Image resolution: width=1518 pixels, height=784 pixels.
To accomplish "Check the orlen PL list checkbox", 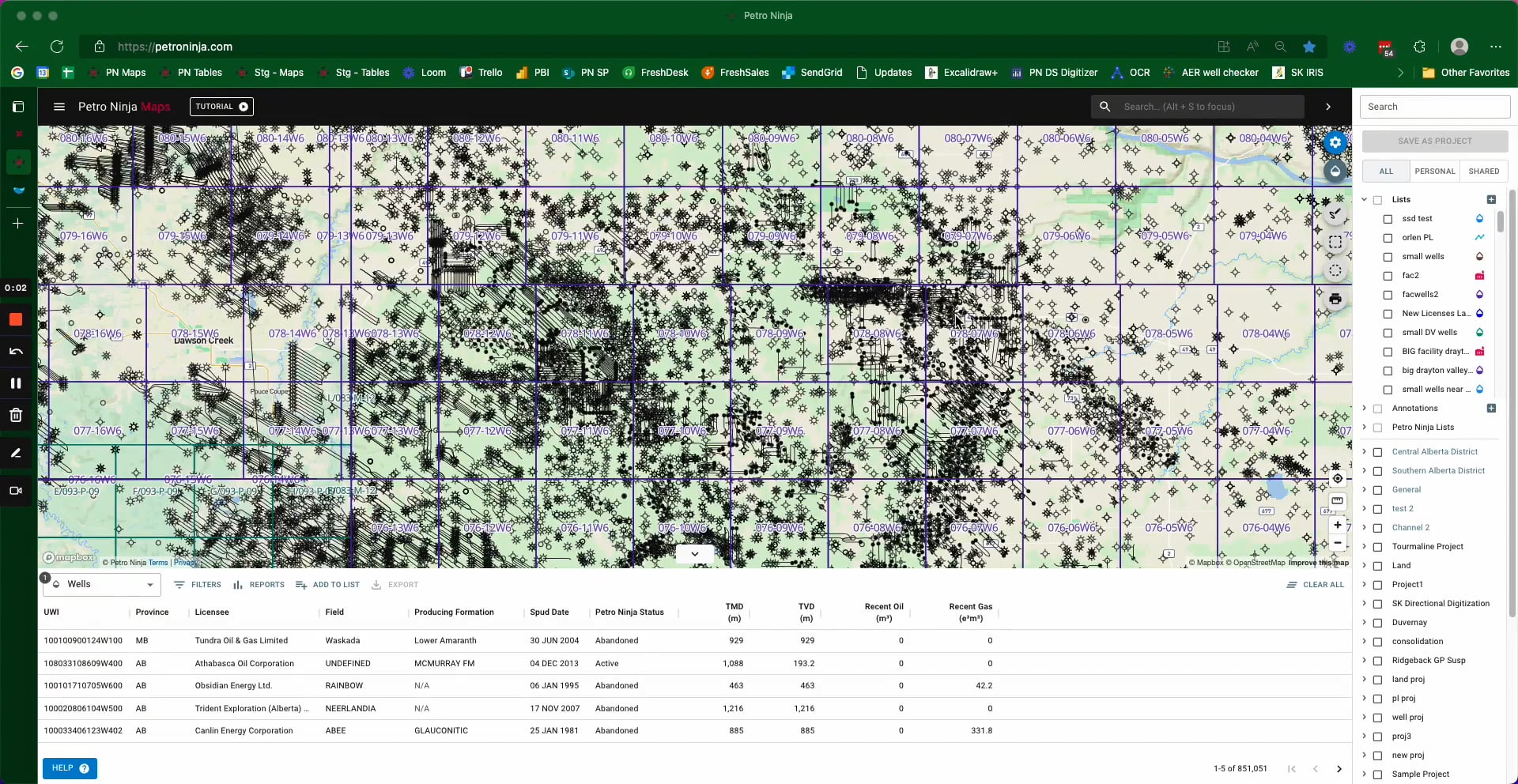I will (x=1388, y=238).
